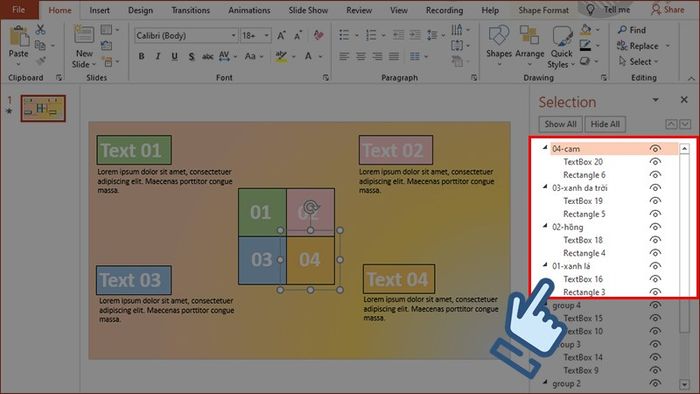Screen dimensions: 700x394
Task: Hide the 04-cam group with eye icon
Action: [x=655, y=149]
